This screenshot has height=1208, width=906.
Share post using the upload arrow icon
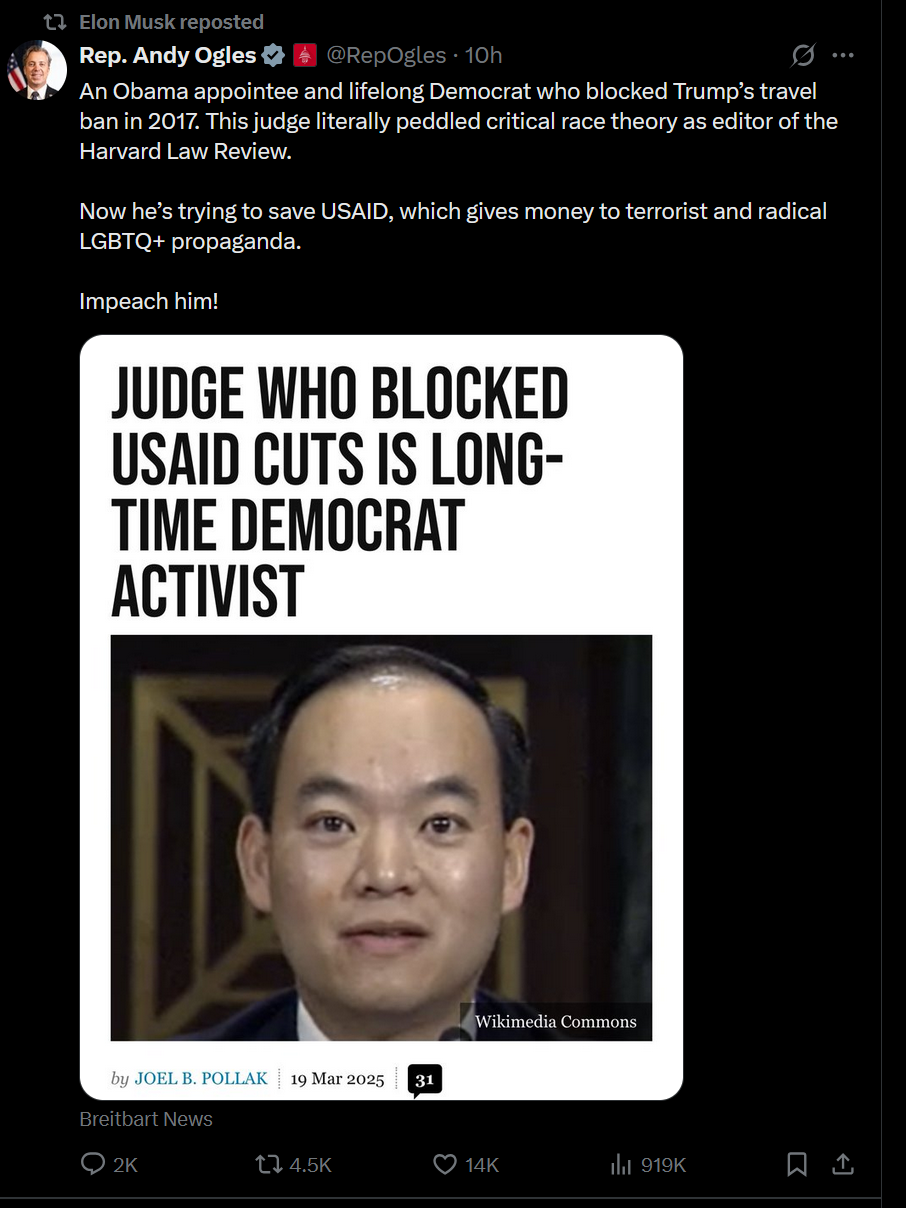pyautogui.click(x=843, y=1164)
